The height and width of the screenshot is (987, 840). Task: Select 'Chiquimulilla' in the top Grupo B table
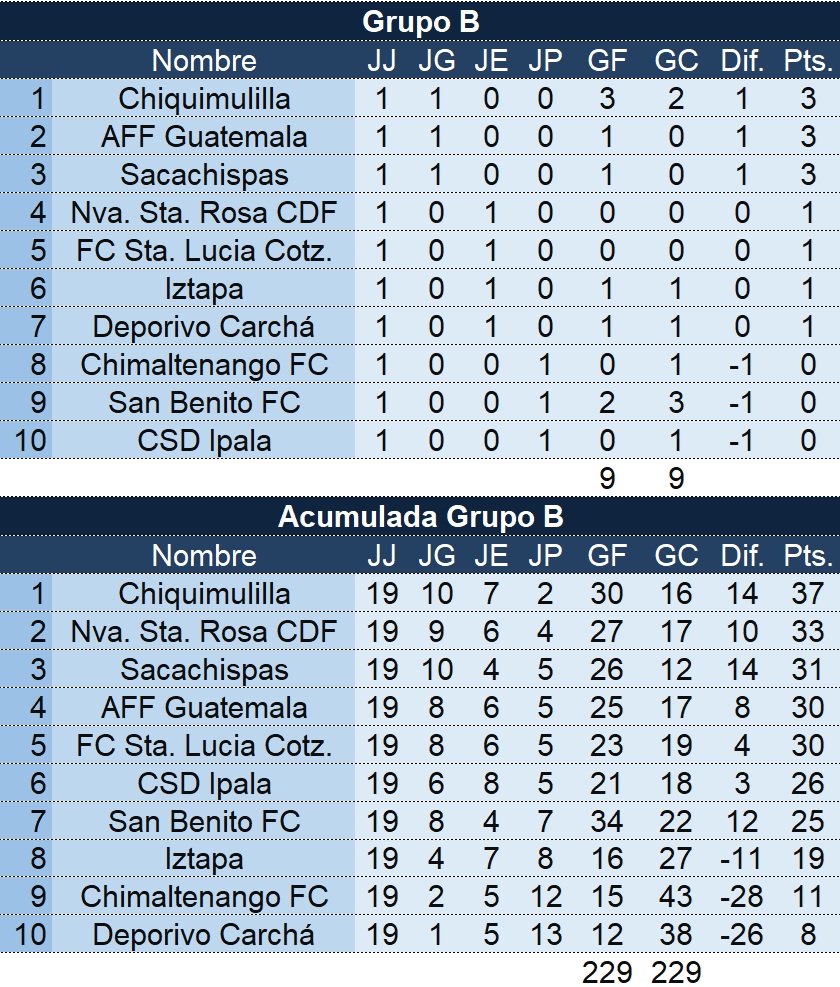click(204, 98)
